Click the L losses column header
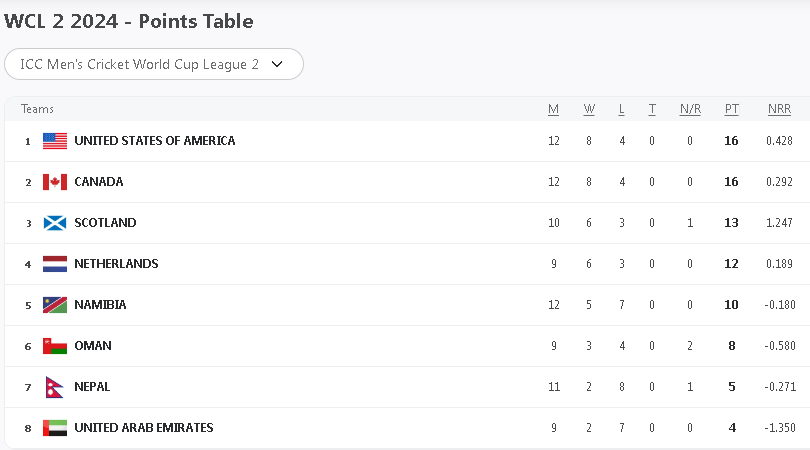This screenshot has width=810, height=450. coord(622,109)
